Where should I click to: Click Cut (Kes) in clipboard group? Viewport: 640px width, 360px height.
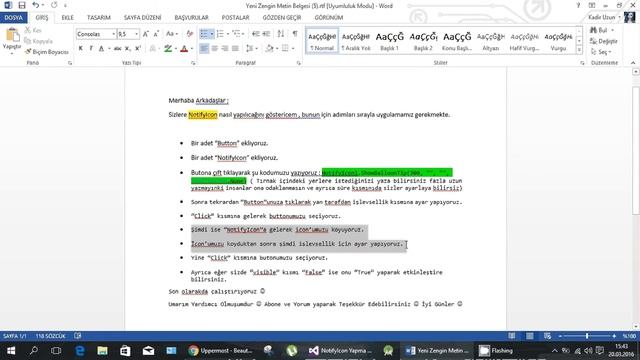[33, 30]
